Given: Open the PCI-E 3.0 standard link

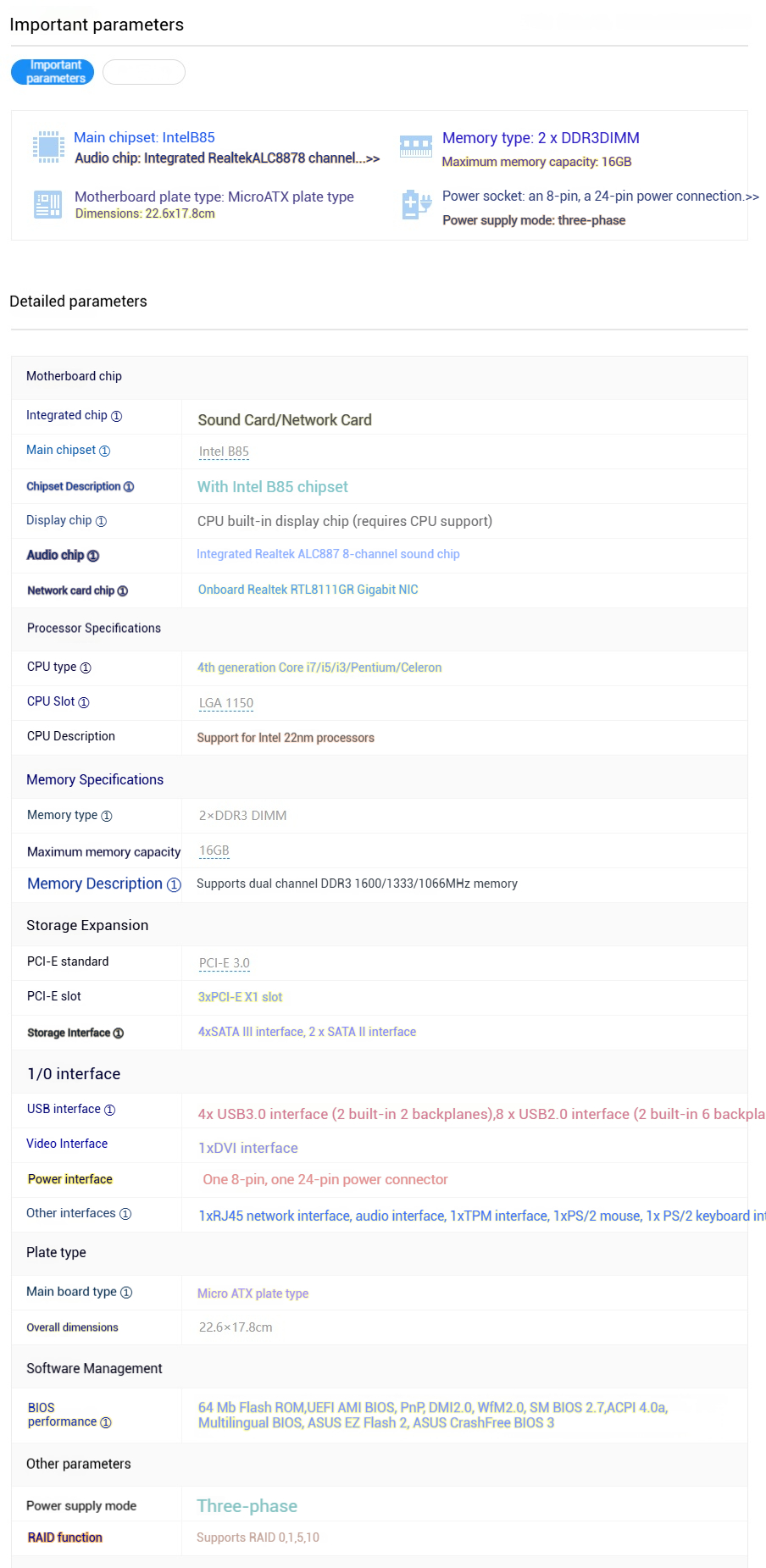Looking at the screenshot, I should click(225, 963).
